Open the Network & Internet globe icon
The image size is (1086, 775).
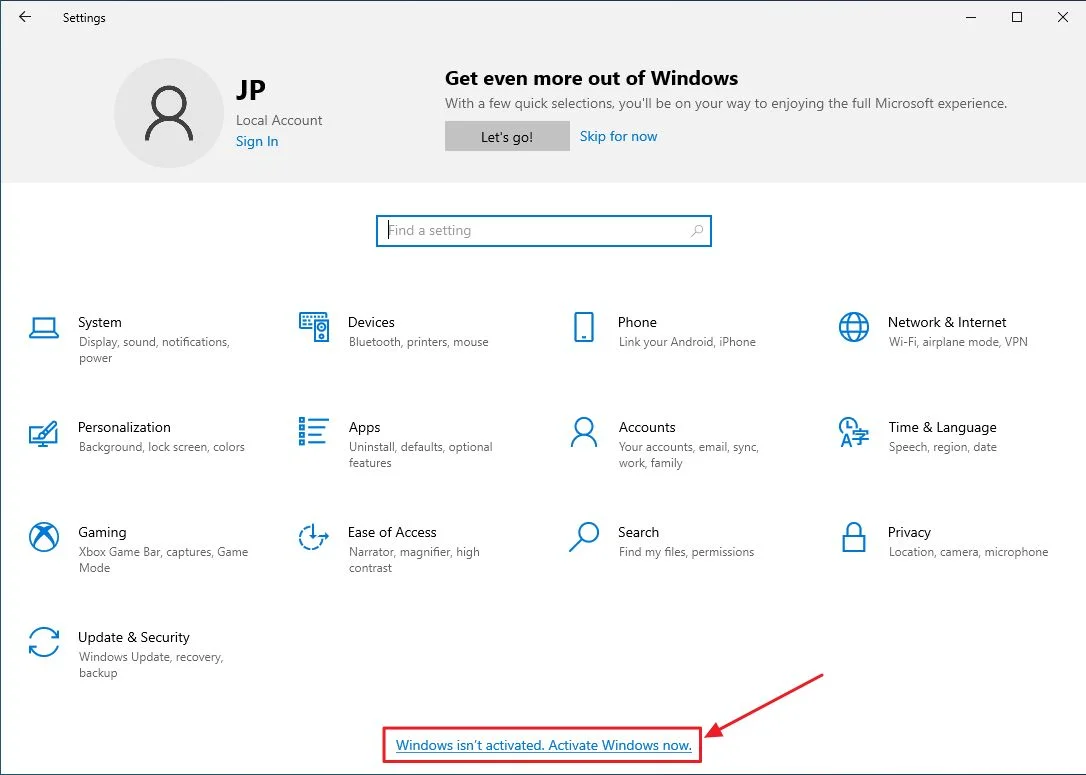coord(853,327)
